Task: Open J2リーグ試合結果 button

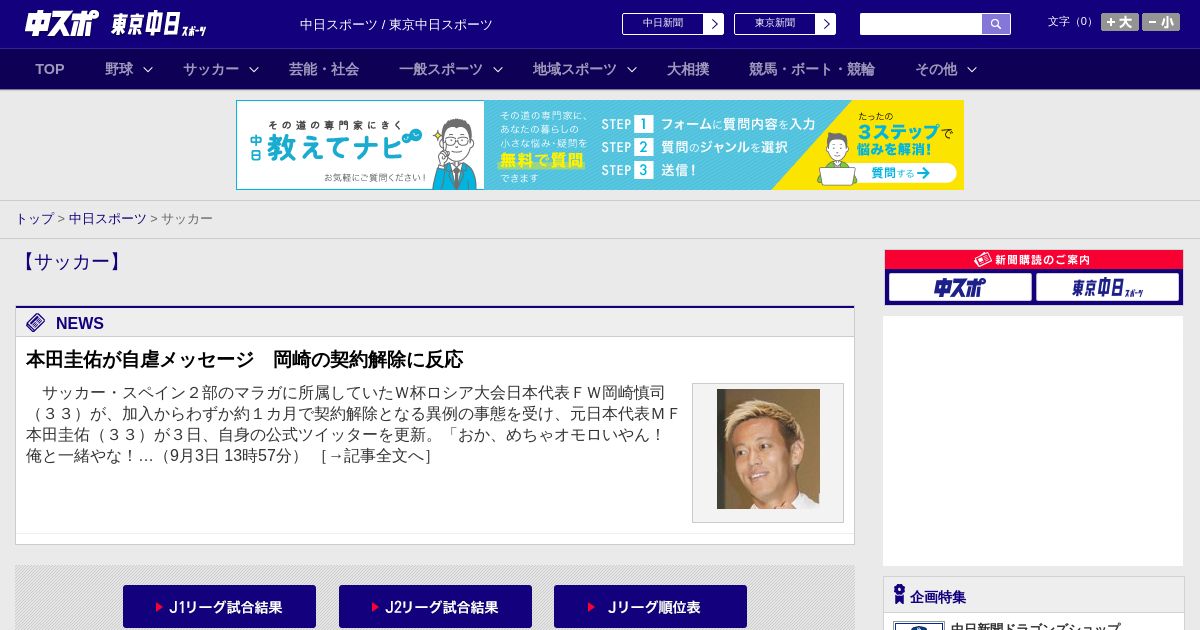Action: click(x=435, y=607)
